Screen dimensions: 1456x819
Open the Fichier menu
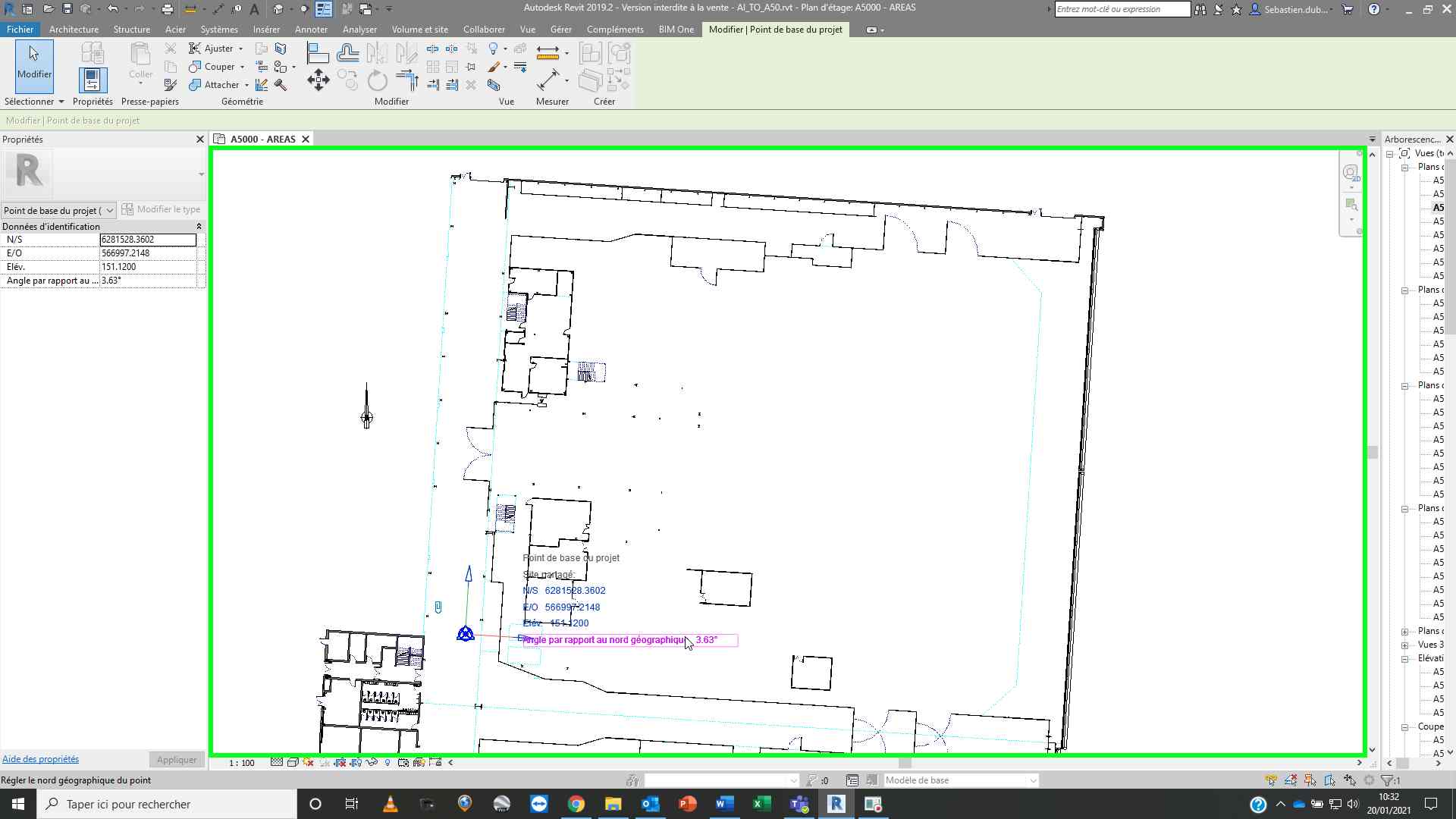click(x=20, y=30)
